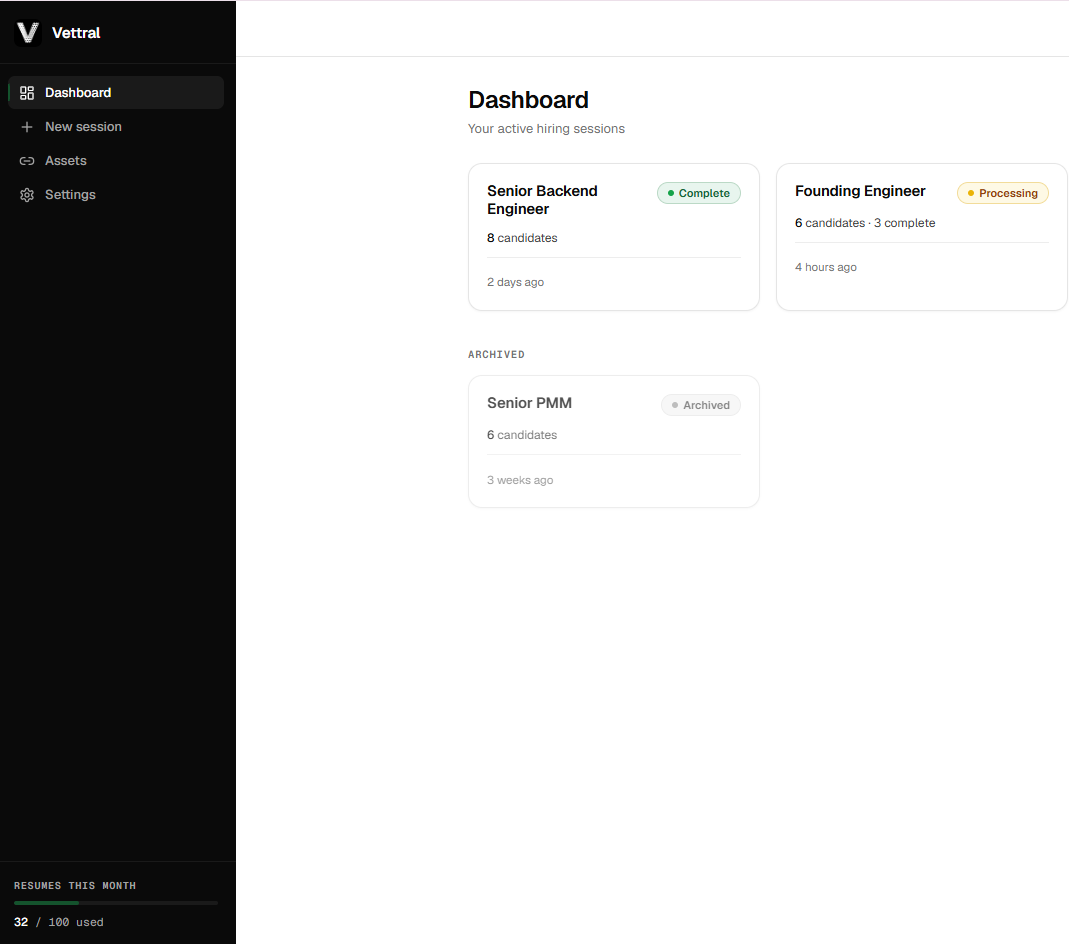The height and width of the screenshot is (944, 1069).
Task: Click the yellow Processing status badge
Action: click(x=1002, y=193)
